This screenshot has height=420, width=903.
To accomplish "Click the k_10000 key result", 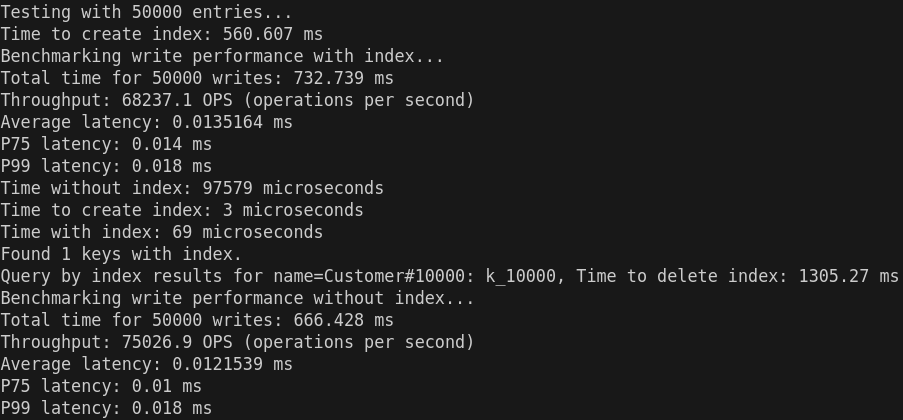I will click(x=520, y=276).
